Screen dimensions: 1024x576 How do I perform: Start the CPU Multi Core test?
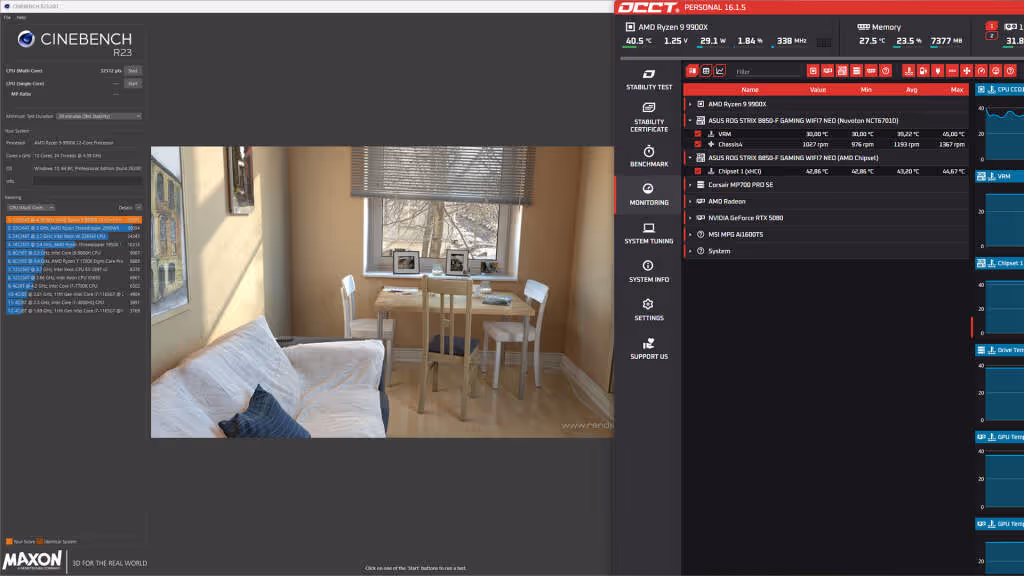(x=133, y=71)
